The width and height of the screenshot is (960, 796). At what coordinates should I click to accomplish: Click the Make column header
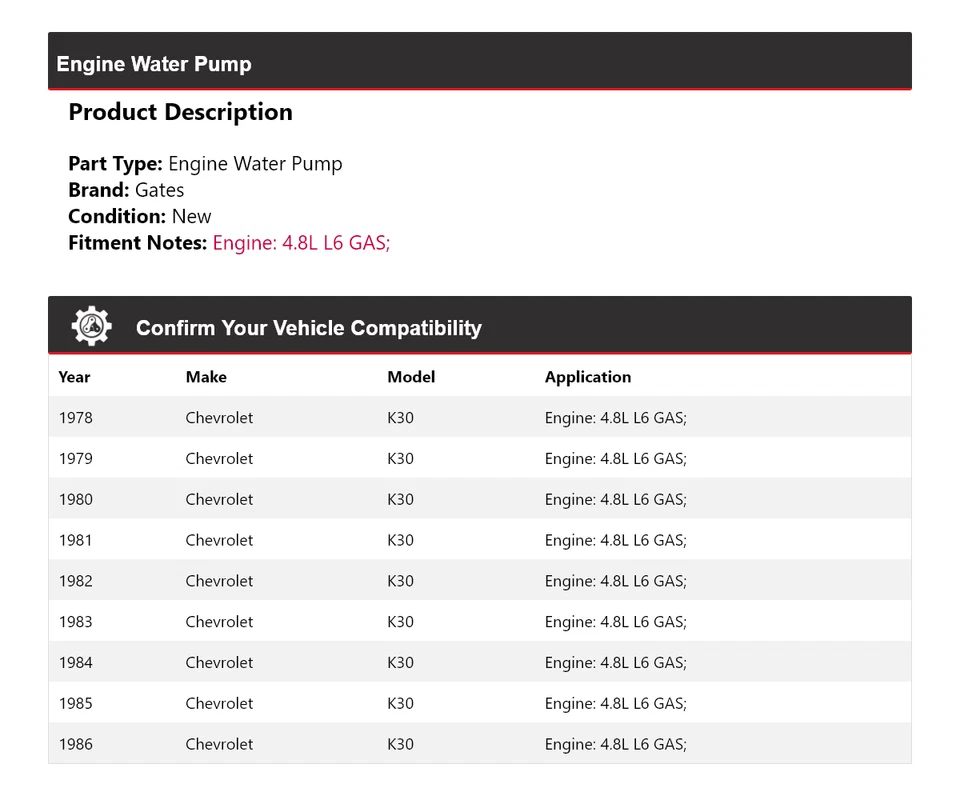click(x=206, y=377)
